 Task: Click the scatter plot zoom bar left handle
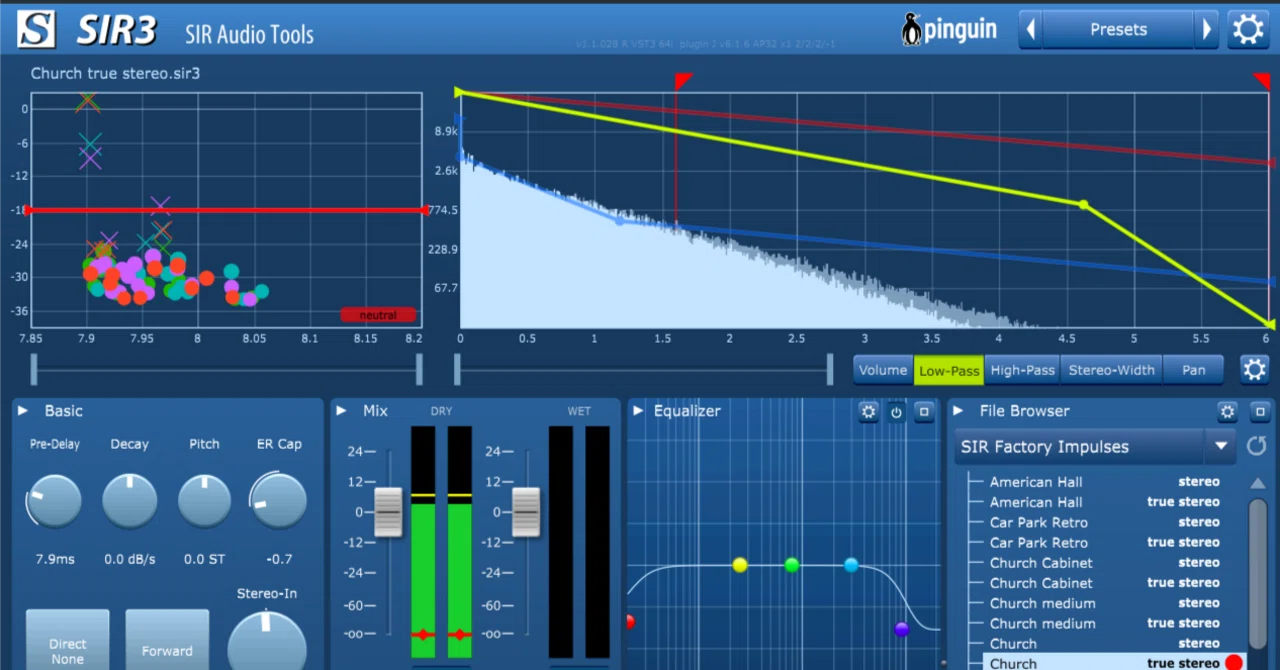coord(34,369)
